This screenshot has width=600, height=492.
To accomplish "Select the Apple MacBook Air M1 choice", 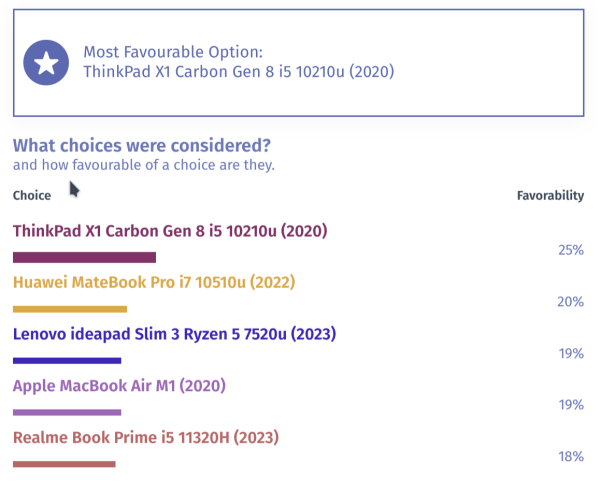I will coord(119,386).
